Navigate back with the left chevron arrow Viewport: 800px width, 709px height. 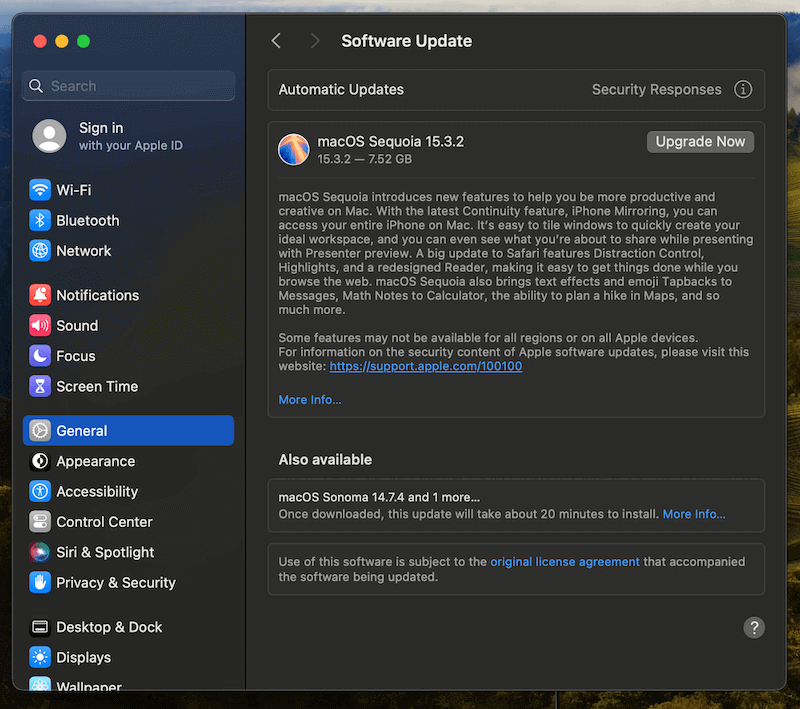276,41
